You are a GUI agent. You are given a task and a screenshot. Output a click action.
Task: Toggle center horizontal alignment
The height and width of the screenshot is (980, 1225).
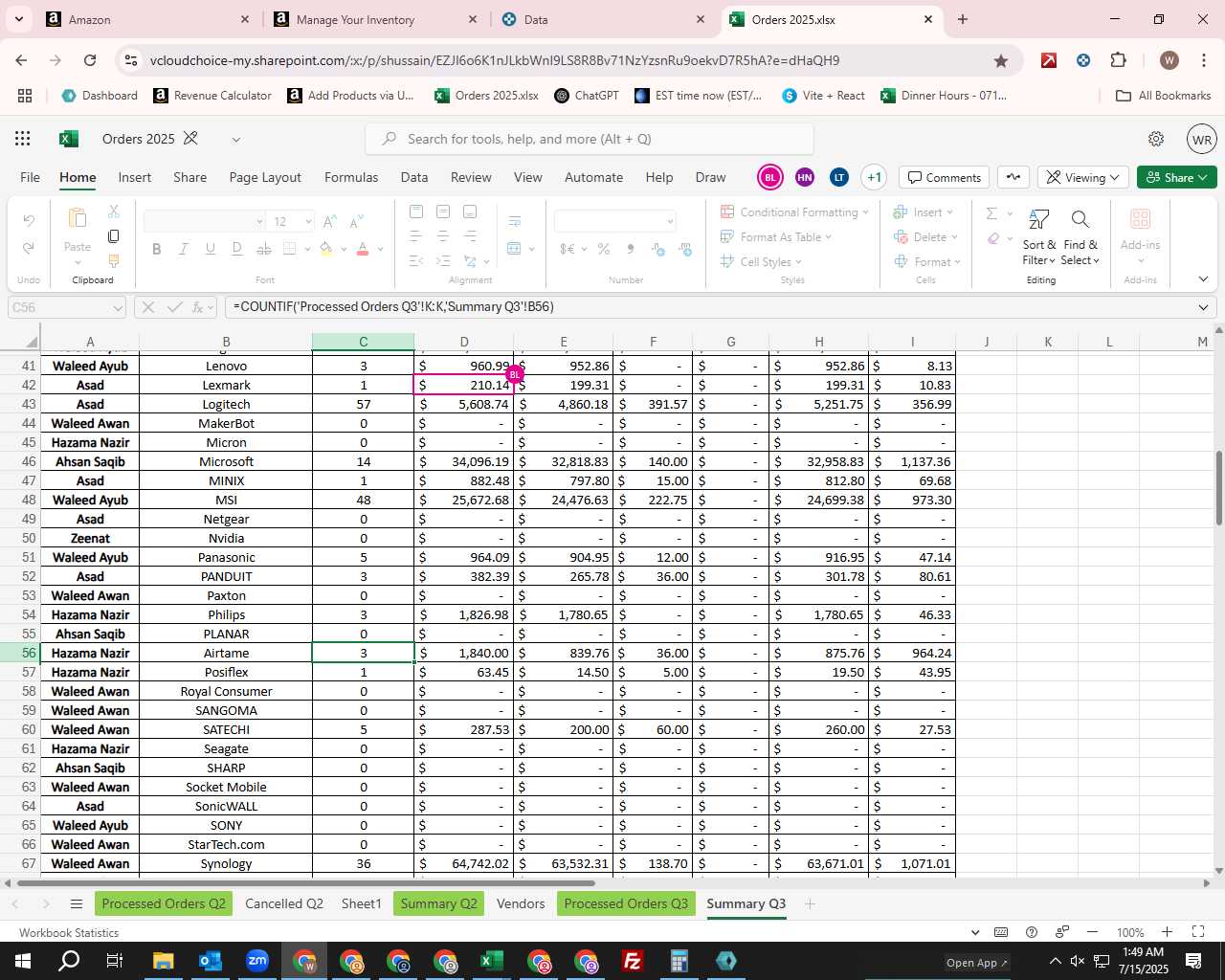[442, 235]
